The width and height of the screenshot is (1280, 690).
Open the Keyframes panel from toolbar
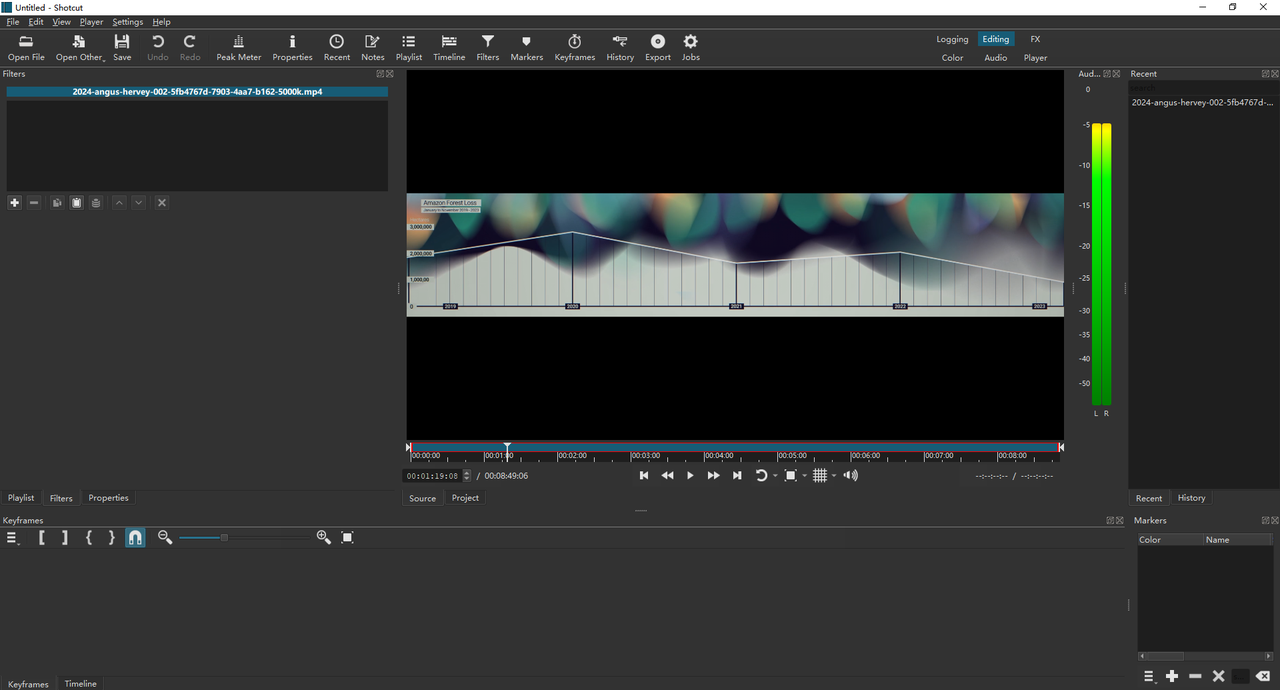pyautogui.click(x=574, y=47)
